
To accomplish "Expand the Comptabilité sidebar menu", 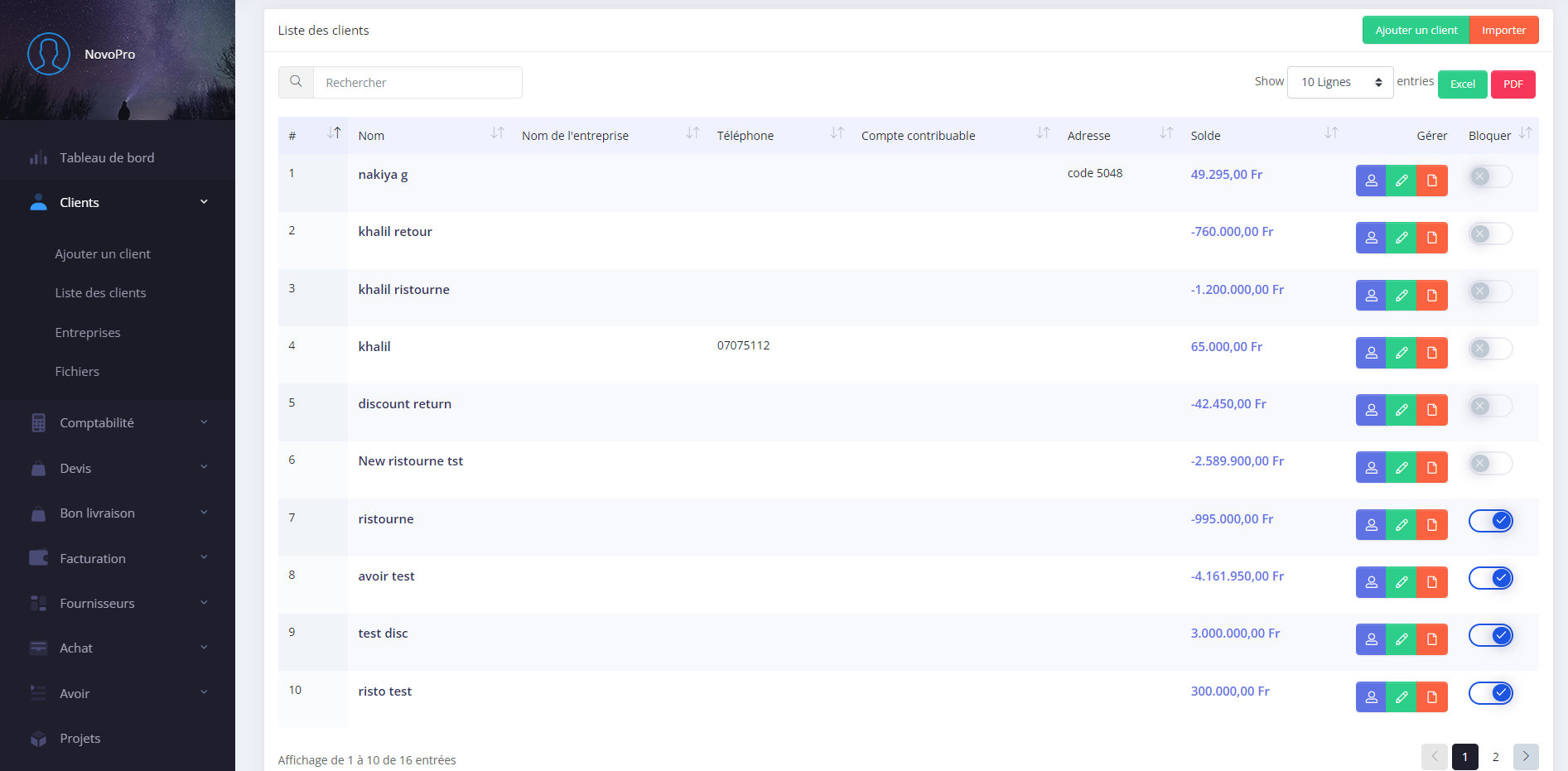I will pos(118,423).
